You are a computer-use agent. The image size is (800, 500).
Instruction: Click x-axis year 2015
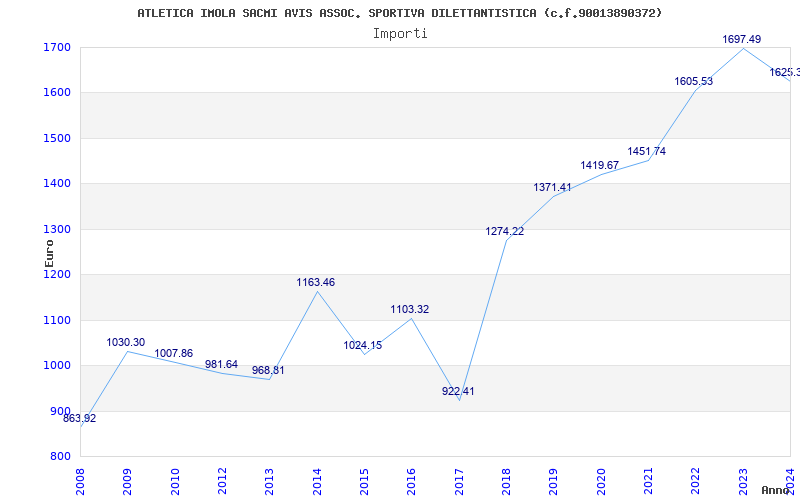pyautogui.click(x=364, y=482)
